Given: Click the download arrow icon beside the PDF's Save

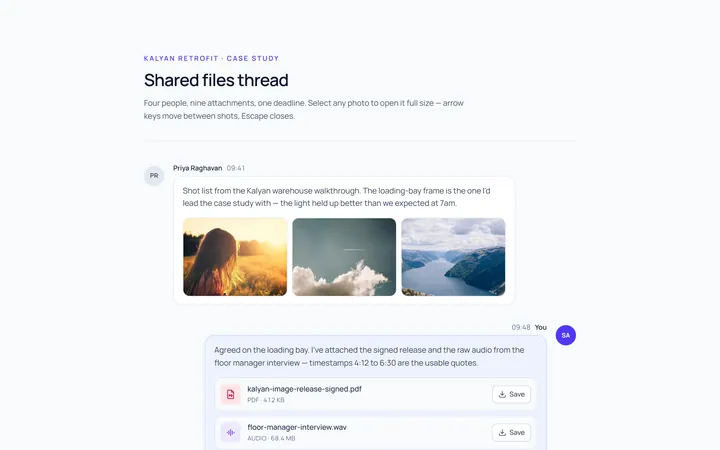Looking at the screenshot, I should [502, 394].
